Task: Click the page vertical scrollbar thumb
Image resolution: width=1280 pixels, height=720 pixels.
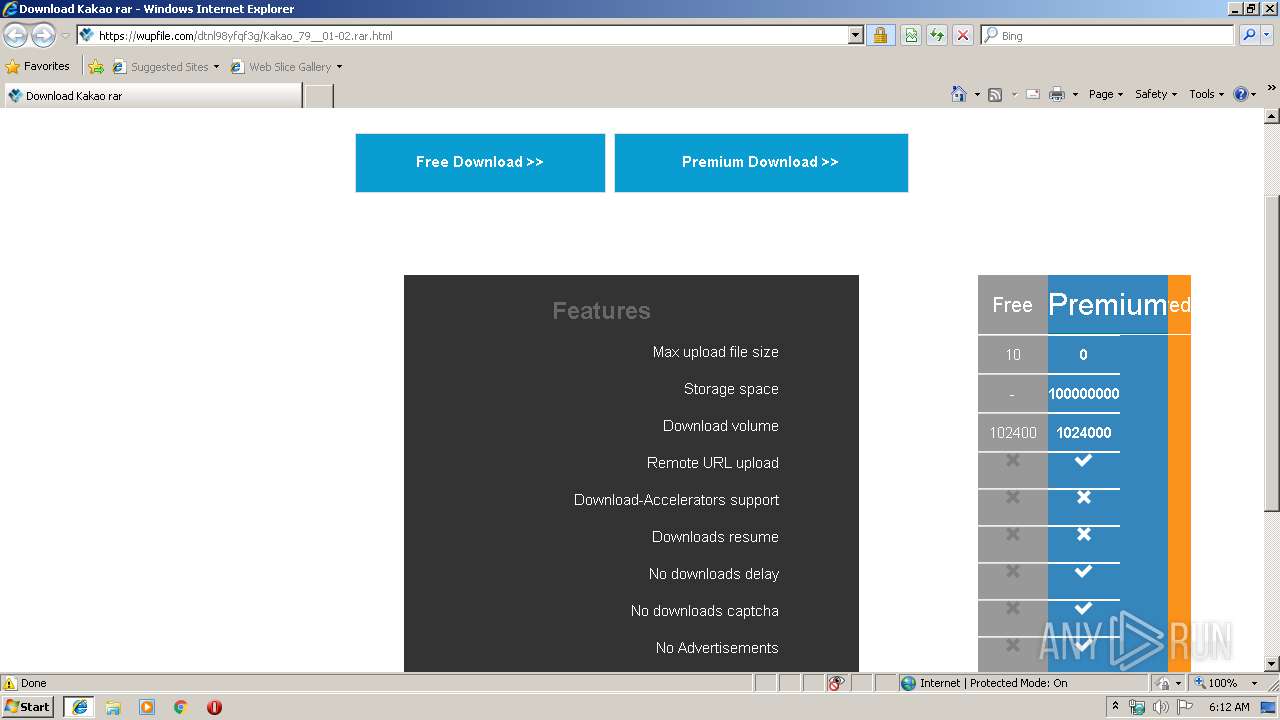Action: [1271, 353]
